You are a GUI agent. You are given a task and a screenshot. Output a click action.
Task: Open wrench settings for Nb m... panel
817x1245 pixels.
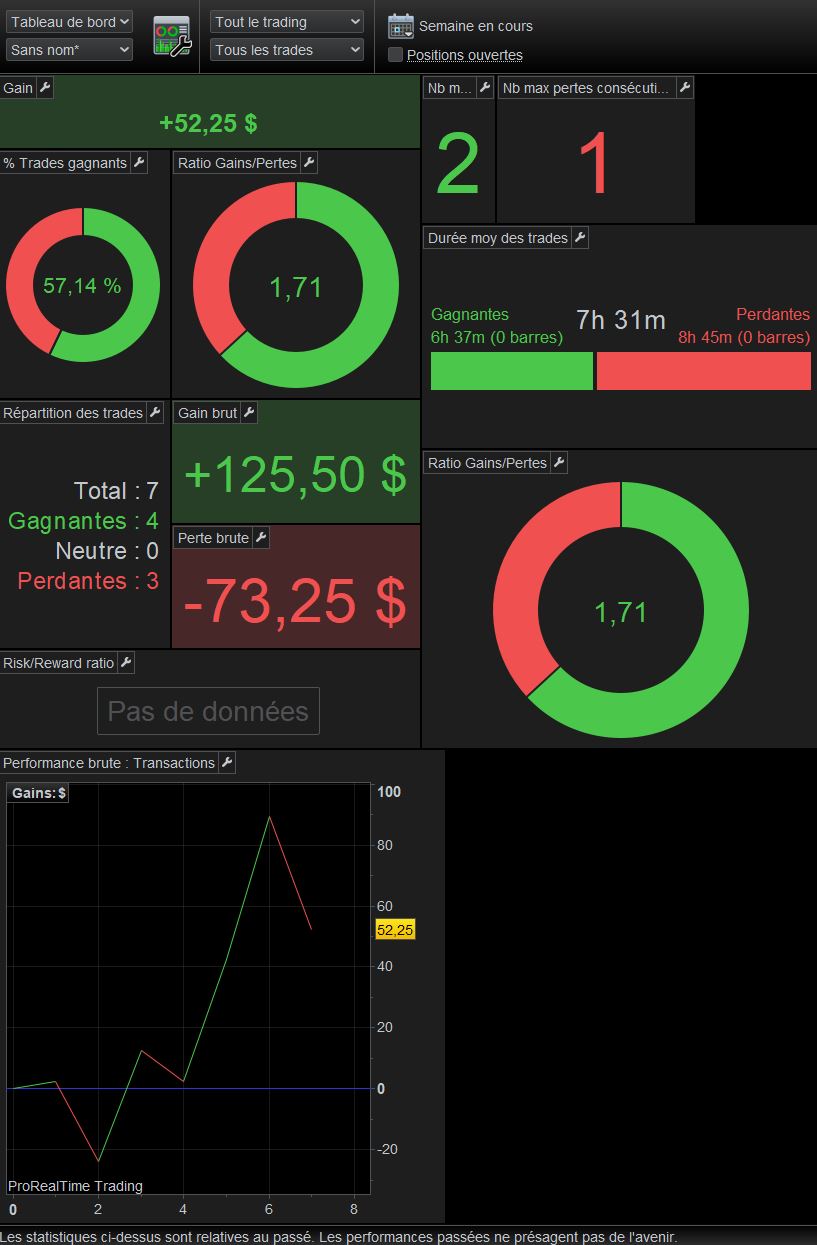(485, 88)
